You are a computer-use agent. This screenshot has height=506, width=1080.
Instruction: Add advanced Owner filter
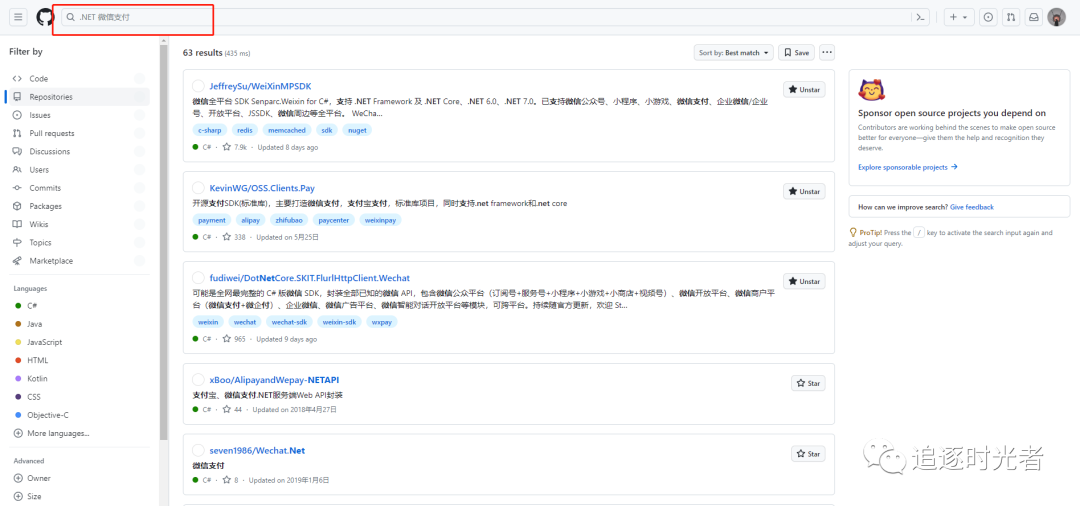click(32, 478)
